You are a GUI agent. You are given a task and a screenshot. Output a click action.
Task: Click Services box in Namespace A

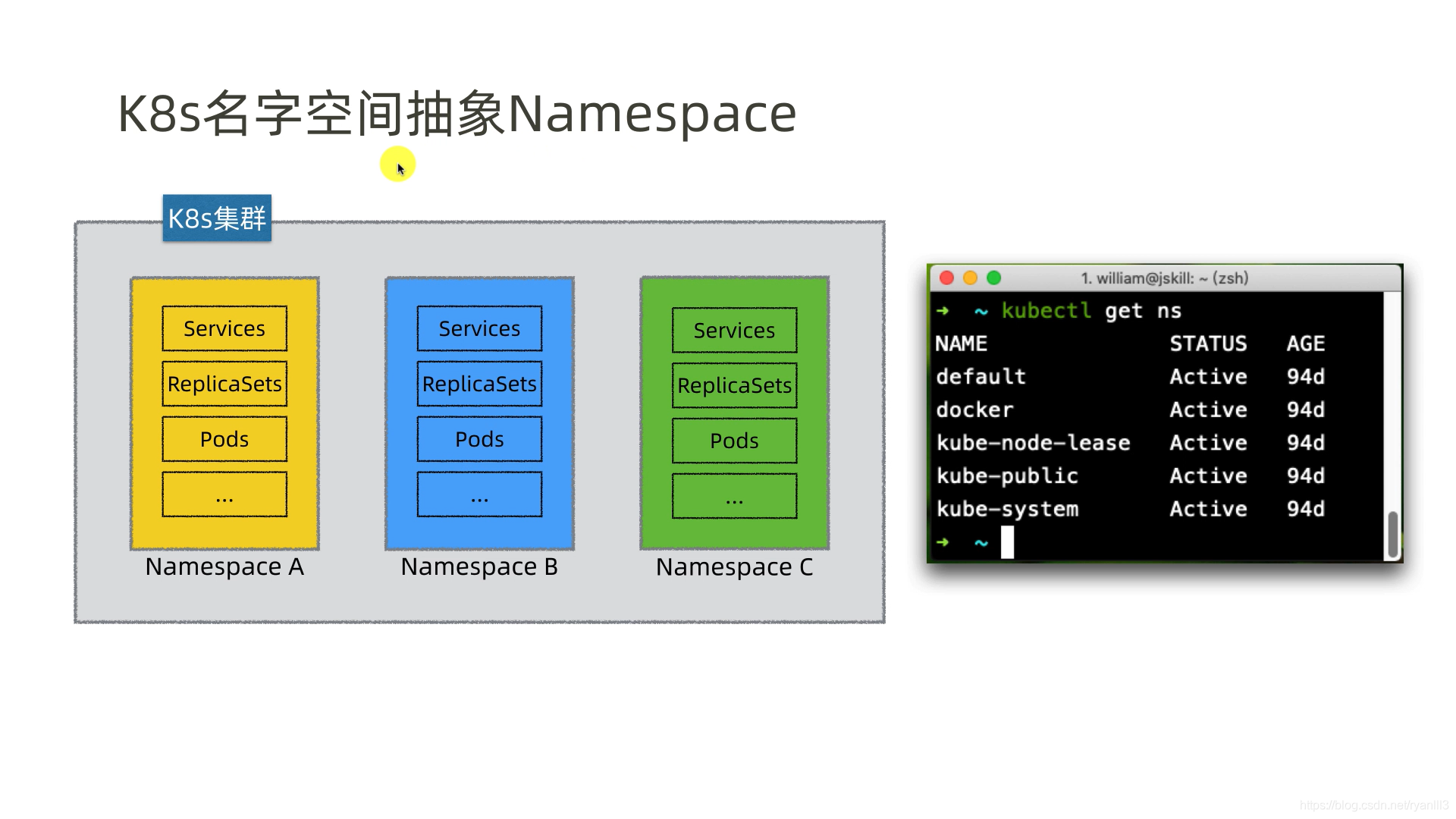(x=224, y=328)
